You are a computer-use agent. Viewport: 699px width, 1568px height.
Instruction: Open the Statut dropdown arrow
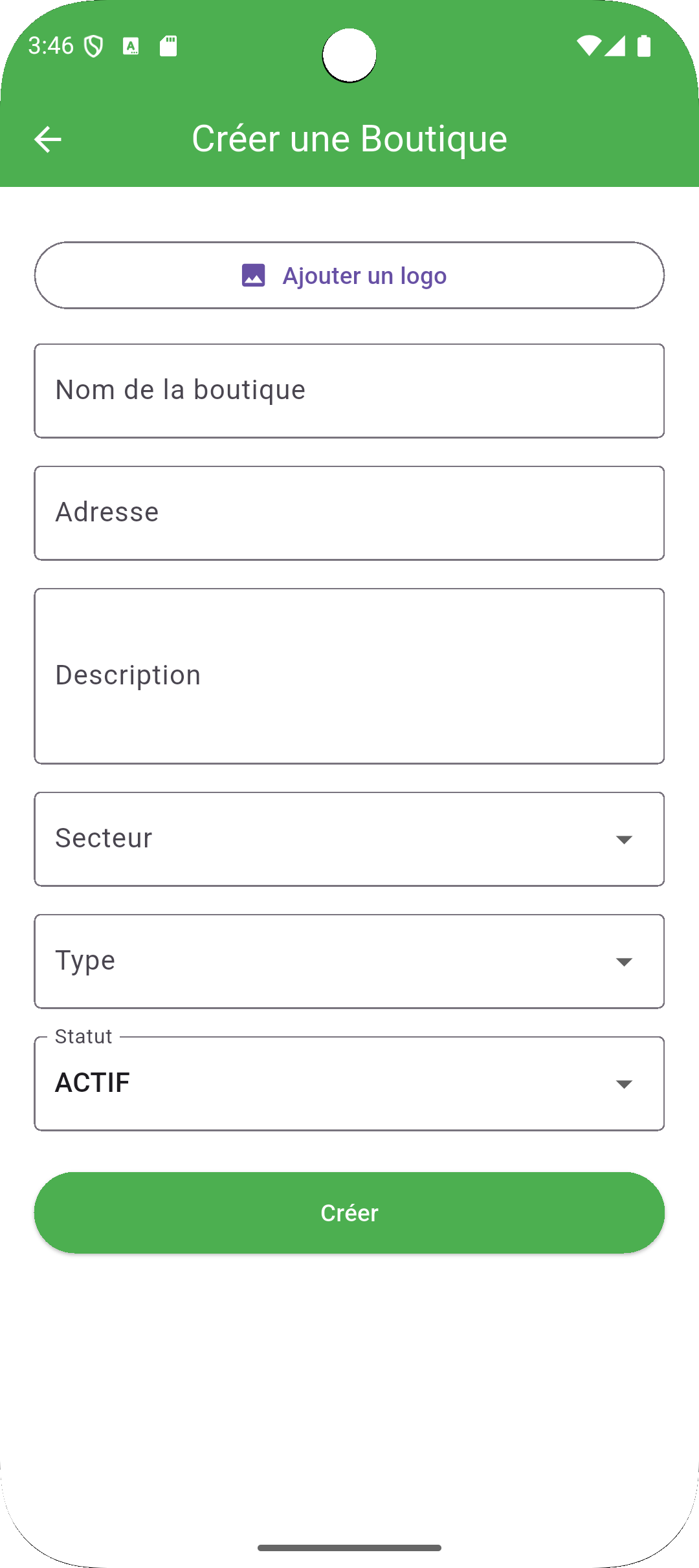(624, 1084)
